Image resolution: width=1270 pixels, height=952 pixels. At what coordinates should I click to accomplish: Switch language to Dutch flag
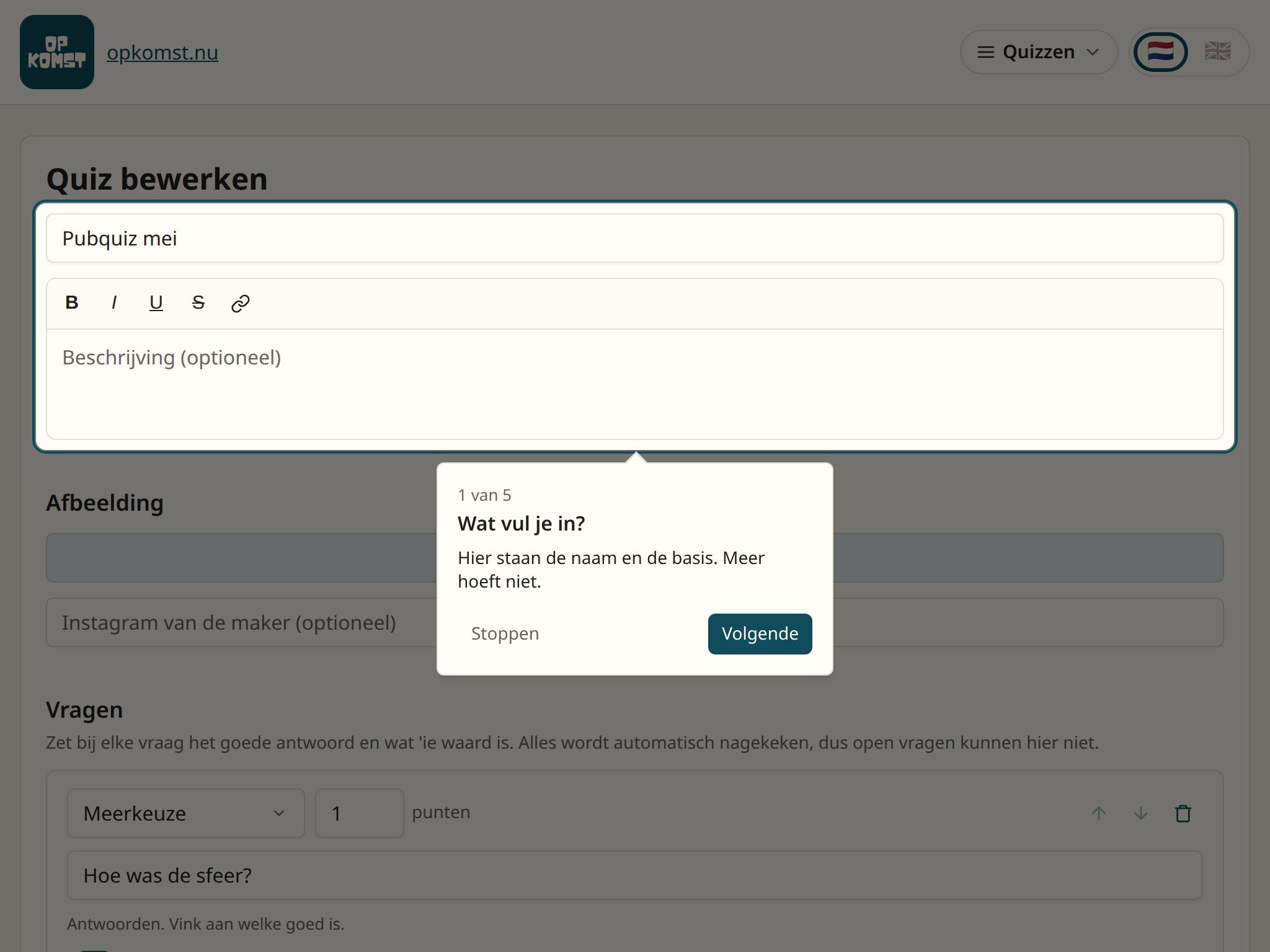pos(1160,52)
